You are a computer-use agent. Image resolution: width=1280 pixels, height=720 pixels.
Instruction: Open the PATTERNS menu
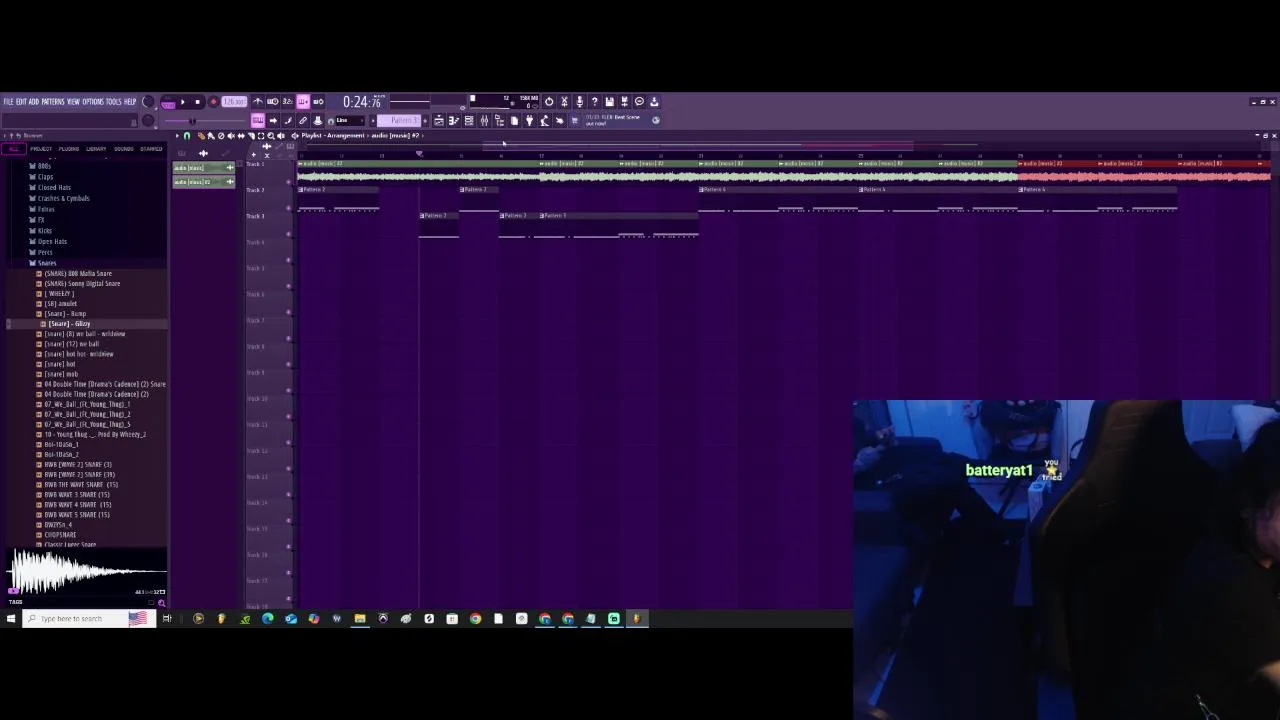click(52, 102)
